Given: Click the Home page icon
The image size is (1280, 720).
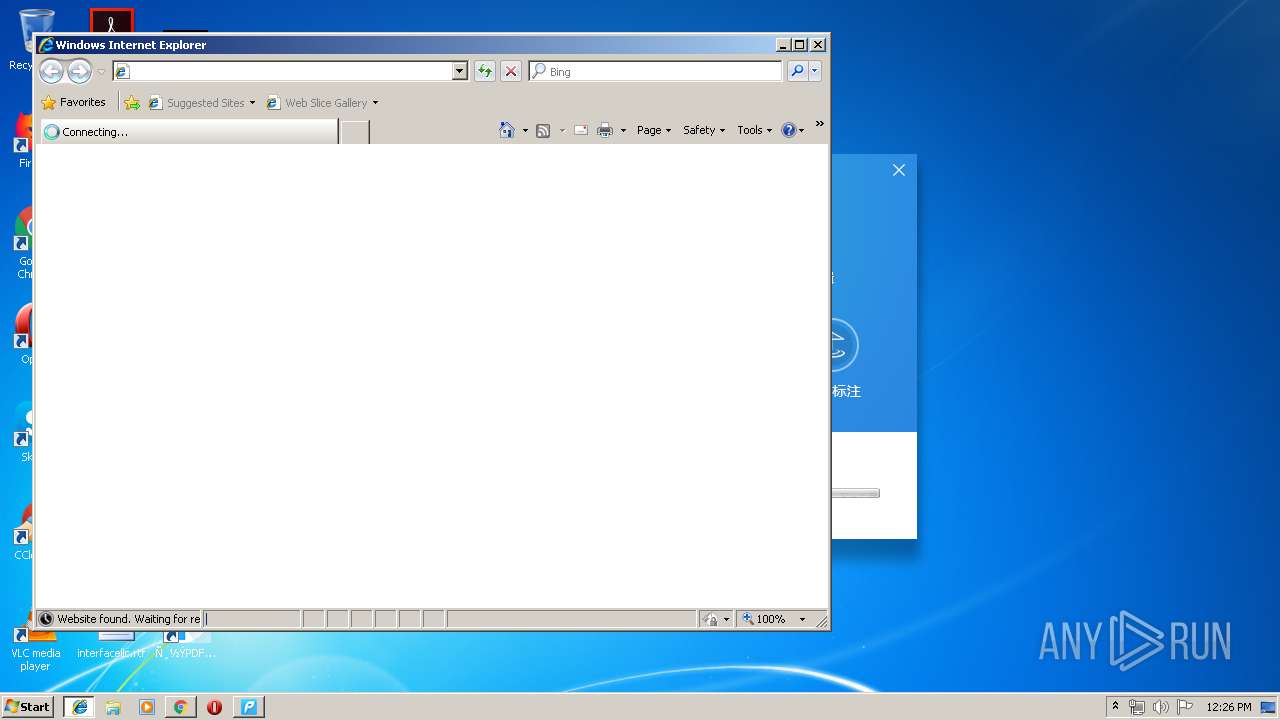Looking at the screenshot, I should 507,130.
